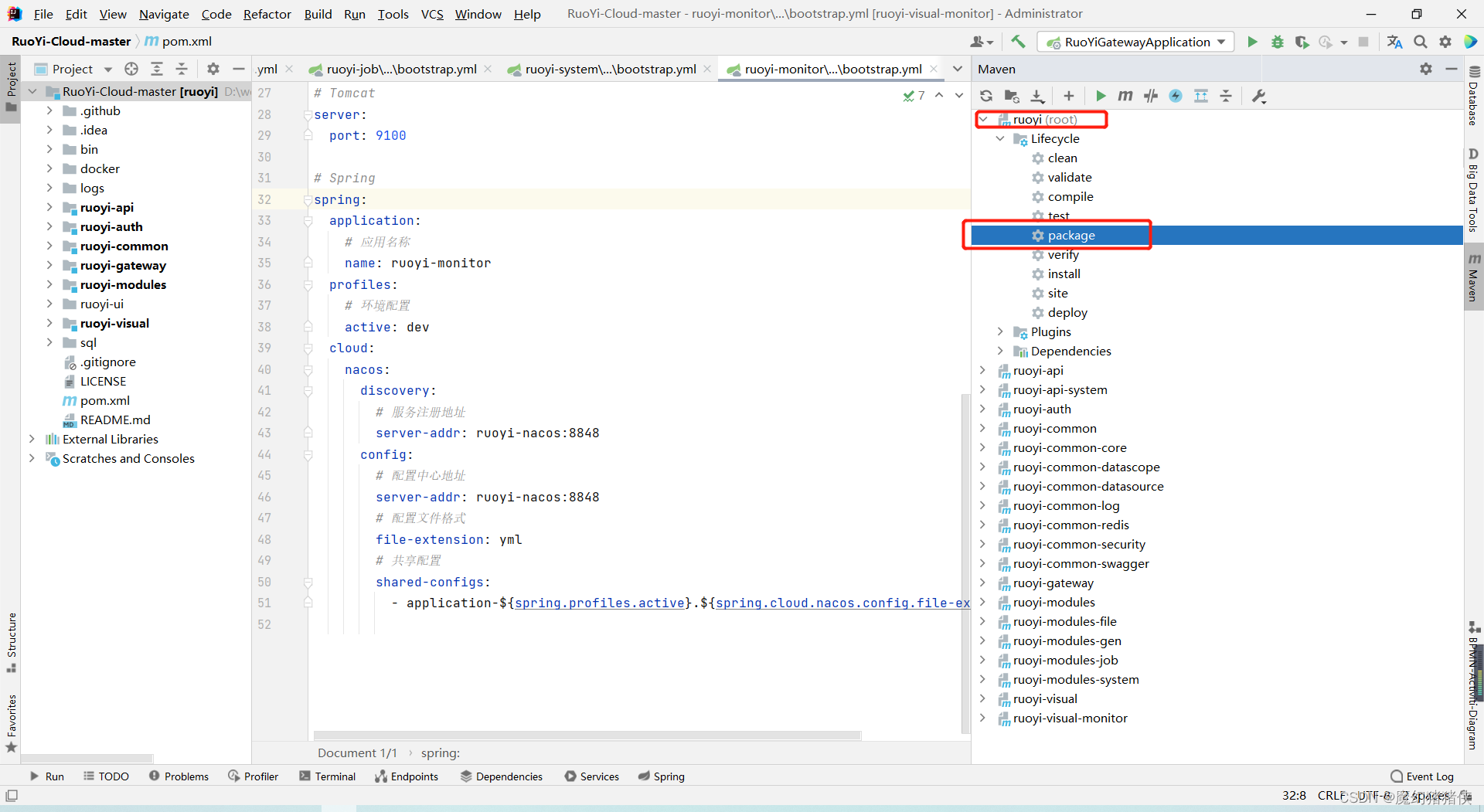Viewport: 1484px width, 812px height.
Task: Click the translate icon in main toolbar
Action: tap(1394, 42)
